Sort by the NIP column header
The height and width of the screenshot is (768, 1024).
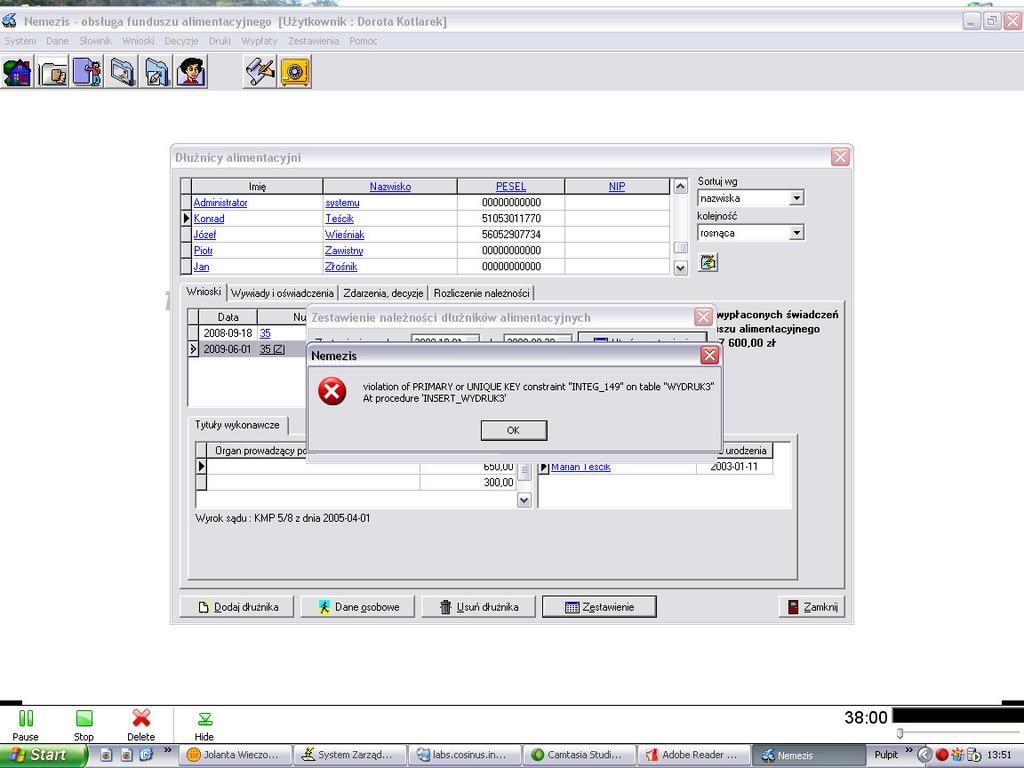tap(616, 186)
